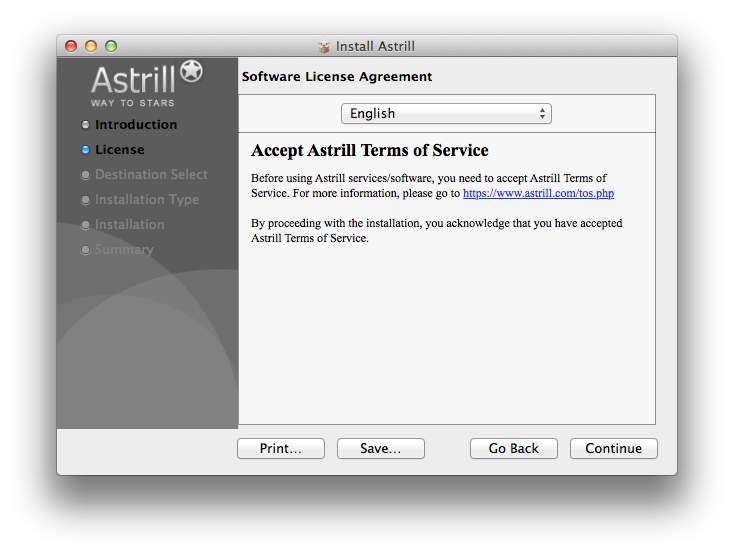Click the bullet beside Destination Select

point(85,175)
